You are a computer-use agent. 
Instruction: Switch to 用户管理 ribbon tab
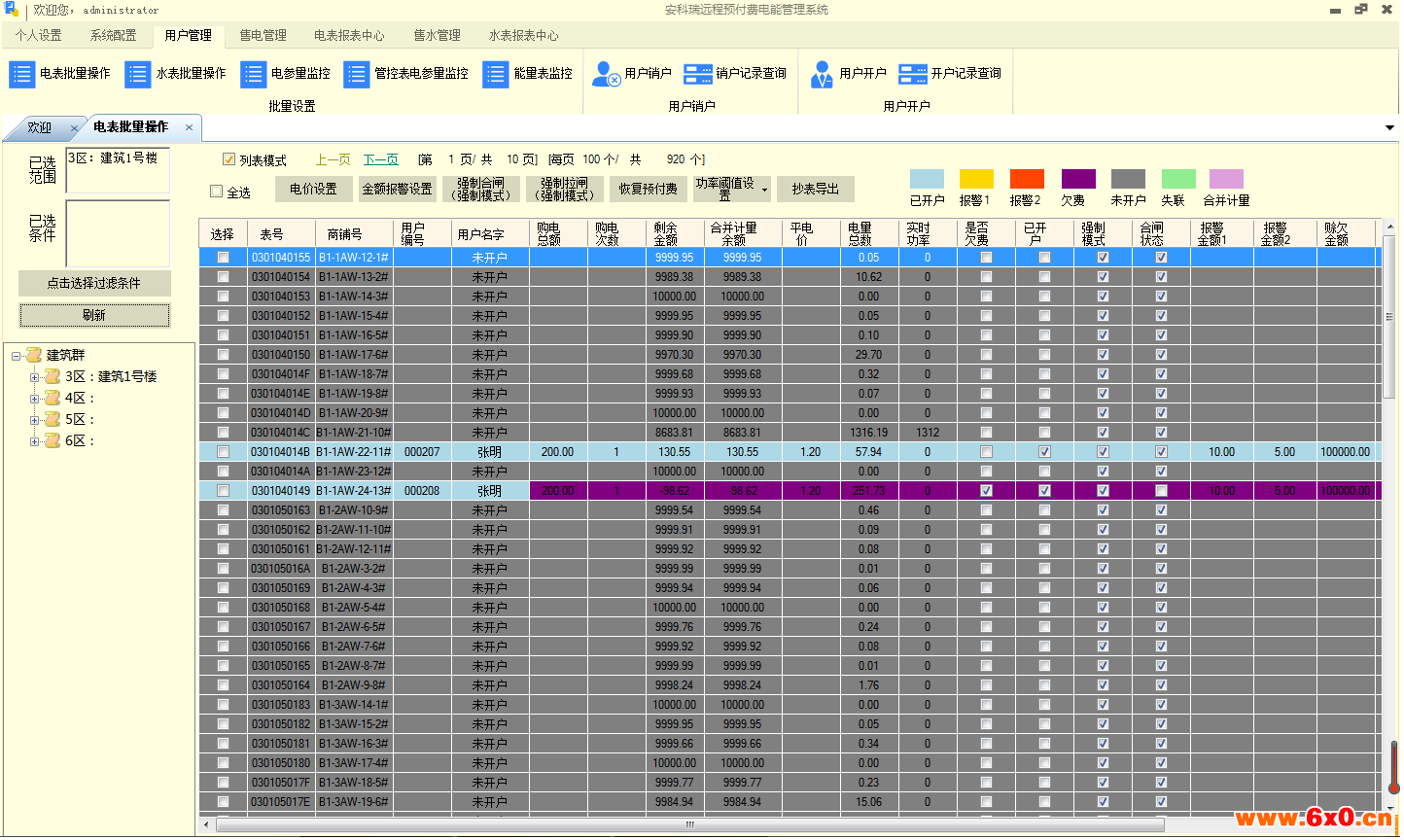click(x=188, y=35)
